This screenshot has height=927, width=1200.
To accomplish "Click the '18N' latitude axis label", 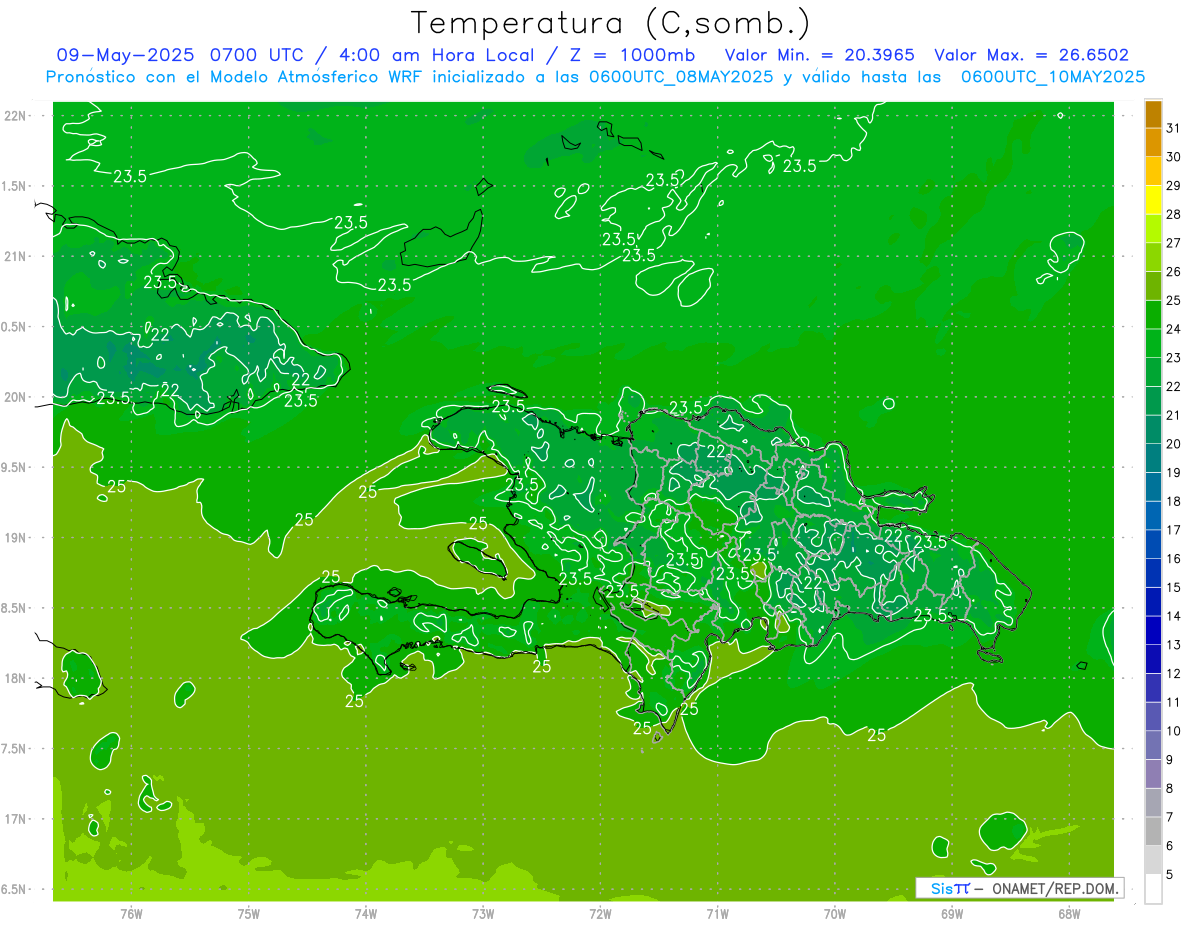I will (16, 678).
